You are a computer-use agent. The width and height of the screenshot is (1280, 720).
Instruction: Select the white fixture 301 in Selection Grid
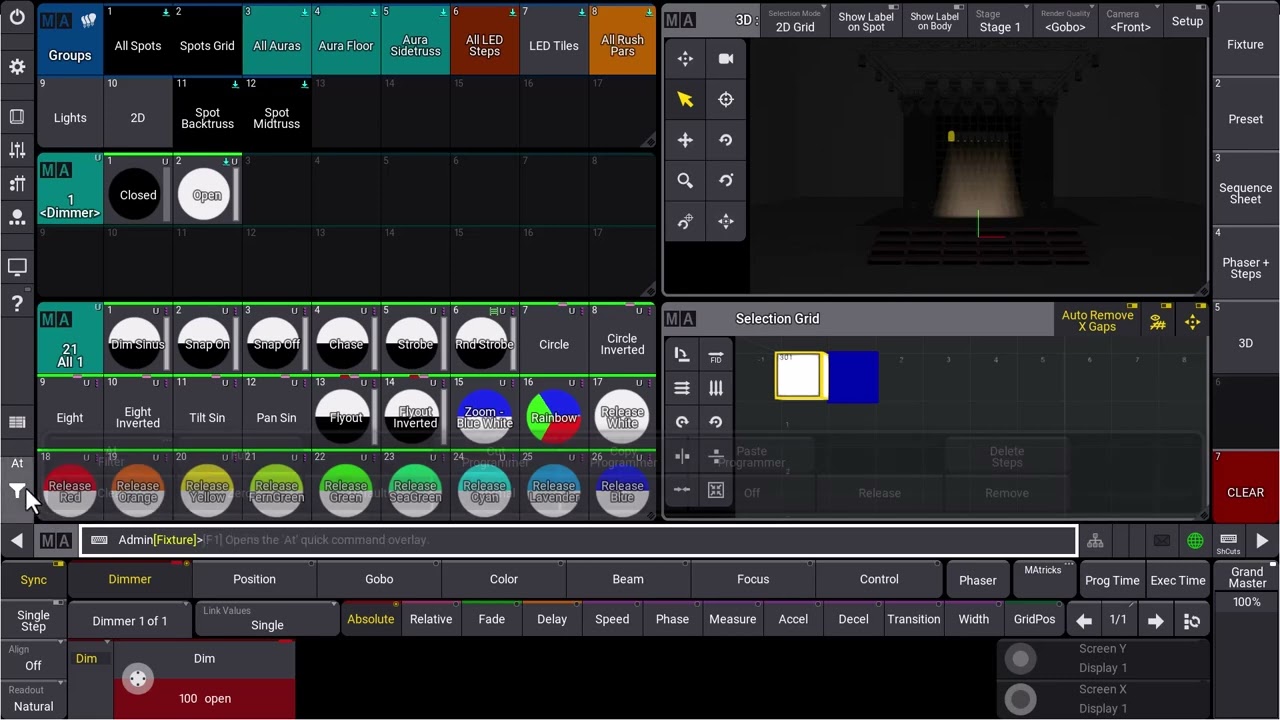click(800, 377)
